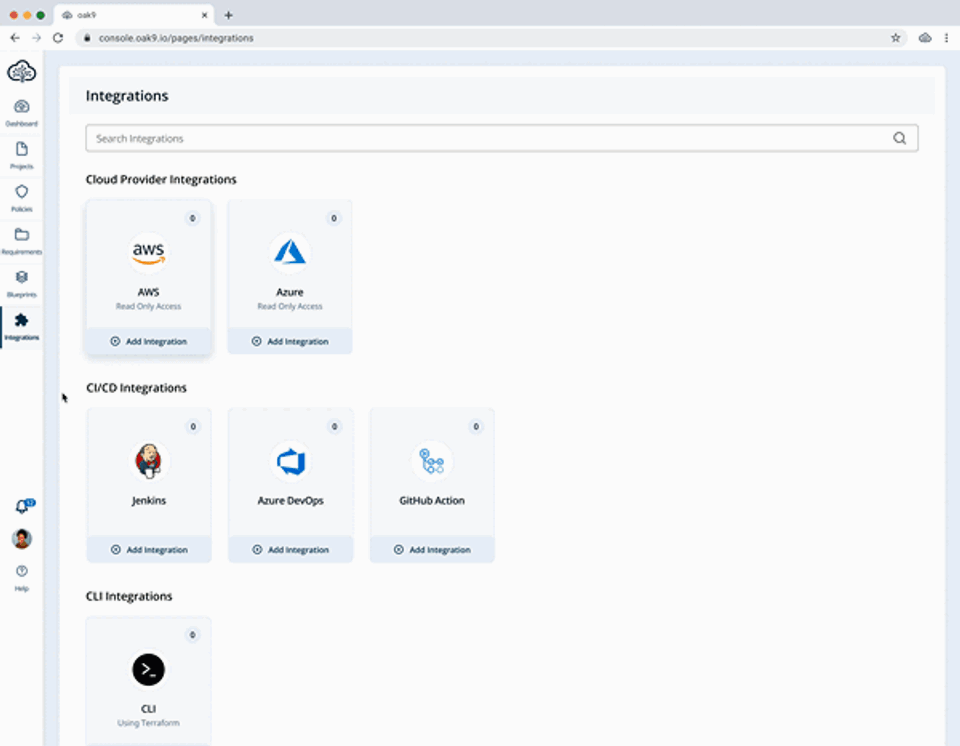Select the oak9 browser tab
960x746 pixels.
tap(134, 15)
